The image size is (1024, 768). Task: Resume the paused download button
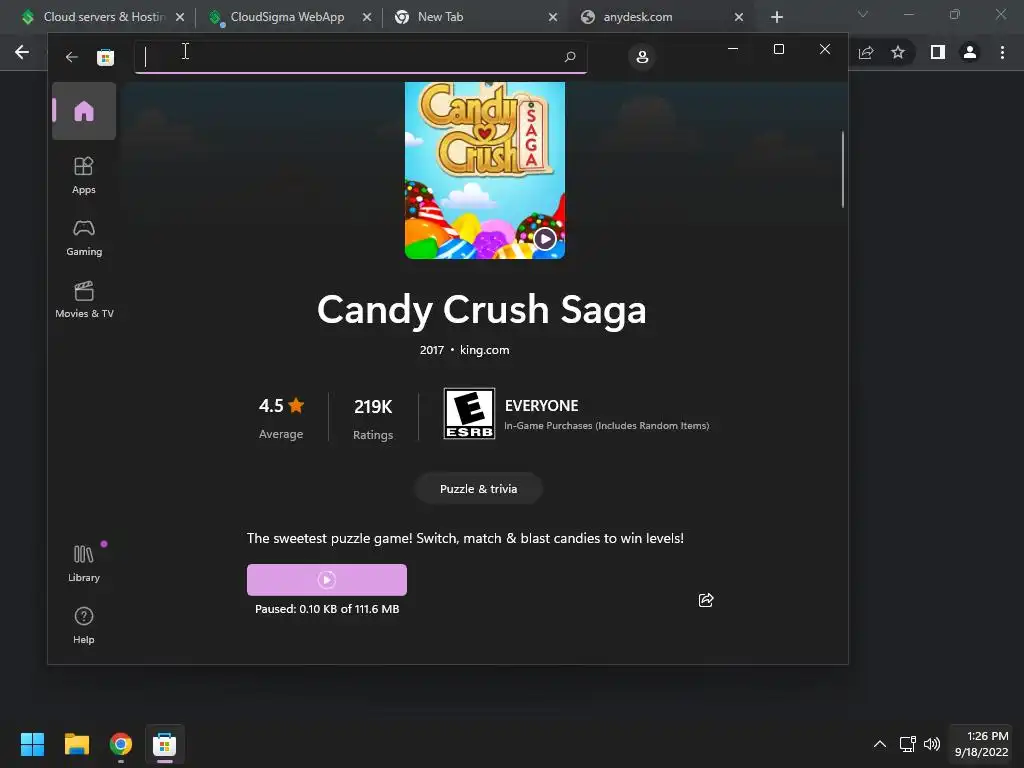[x=327, y=580]
